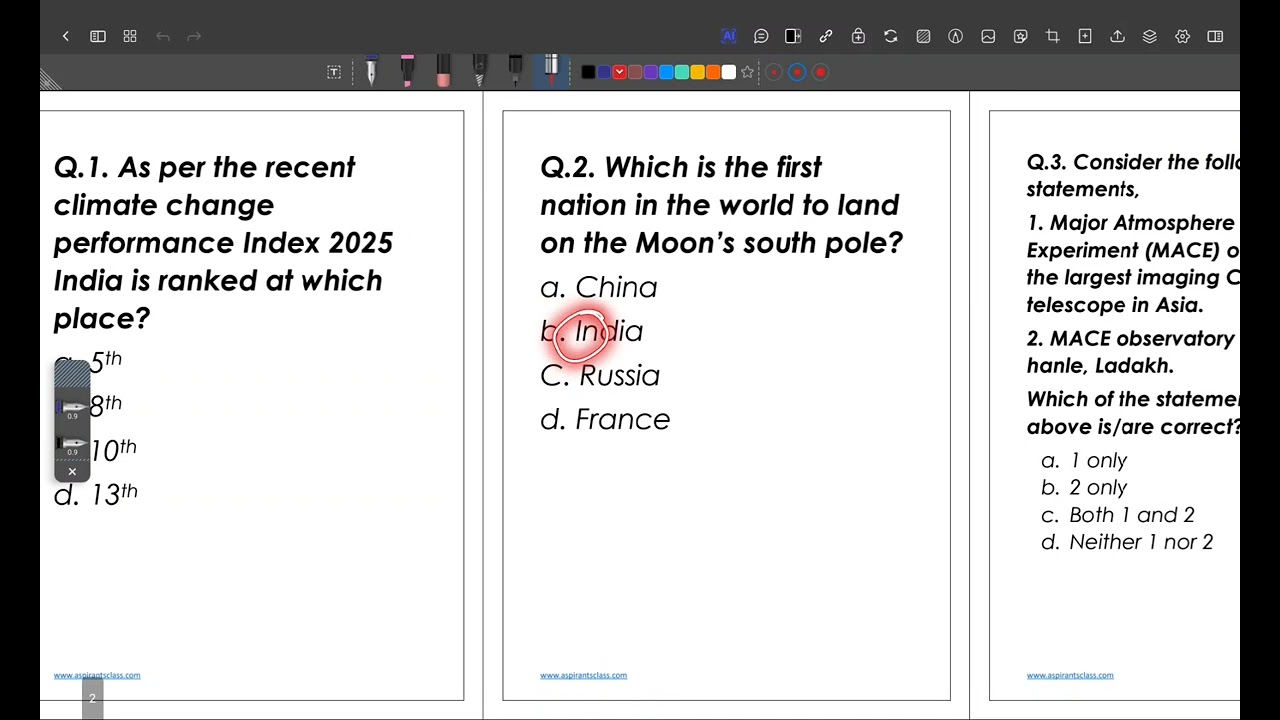Open favorite colors with the star icon
Viewport: 1280px width, 720px height.
pyautogui.click(x=747, y=72)
